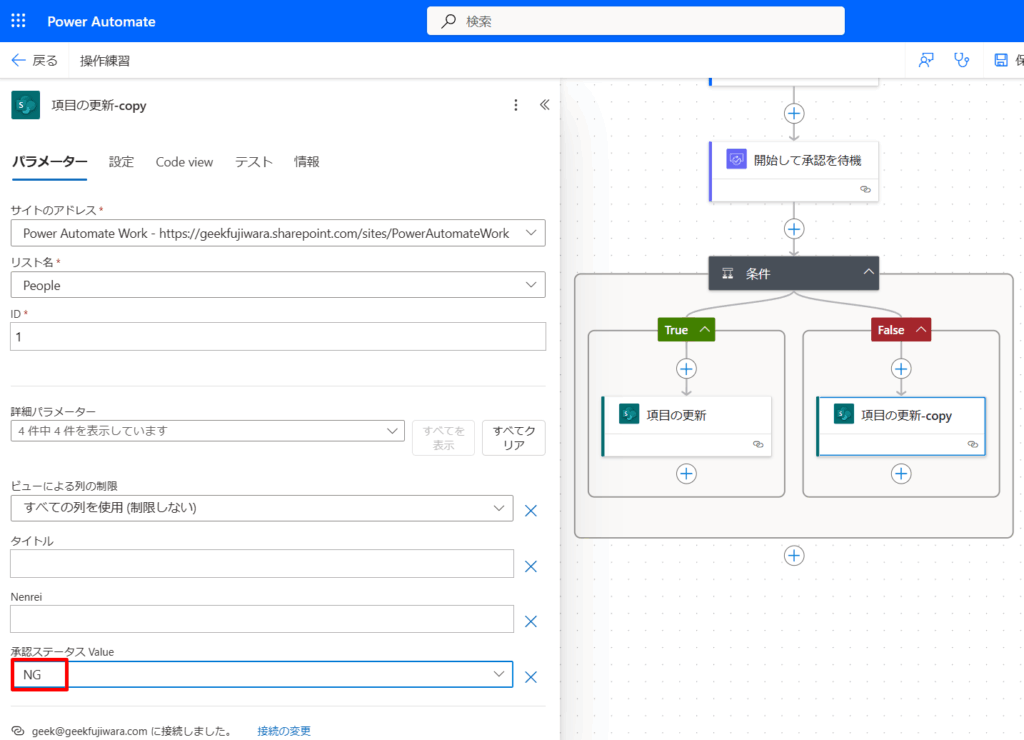Image resolution: width=1024 pixels, height=740 pixels.
Task: Click the save disk icon
Action: (1001, 61)
